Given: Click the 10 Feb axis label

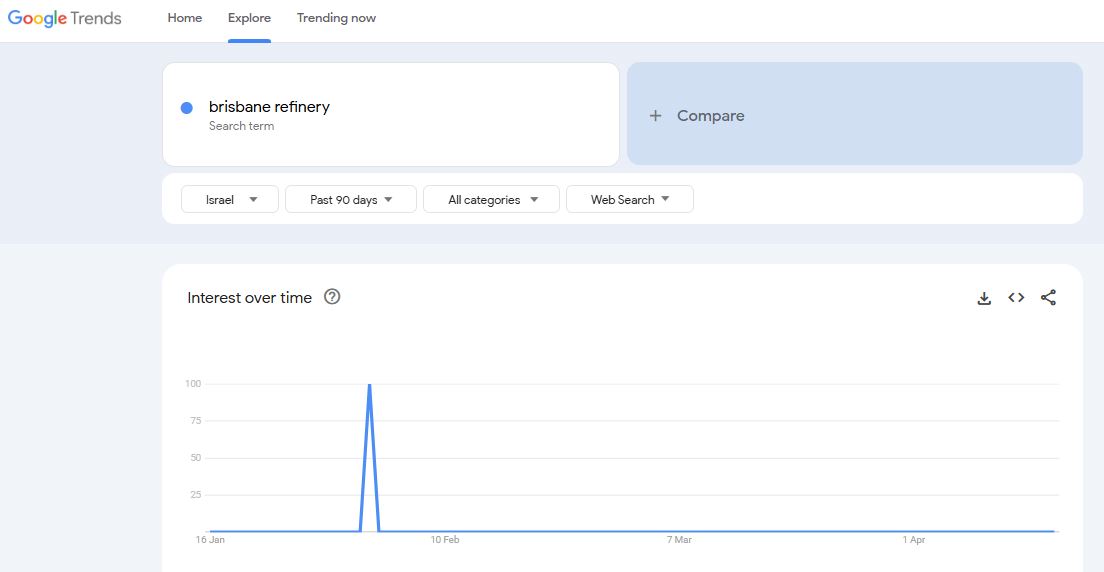Looking at the screenshot, I should [445, 540].
